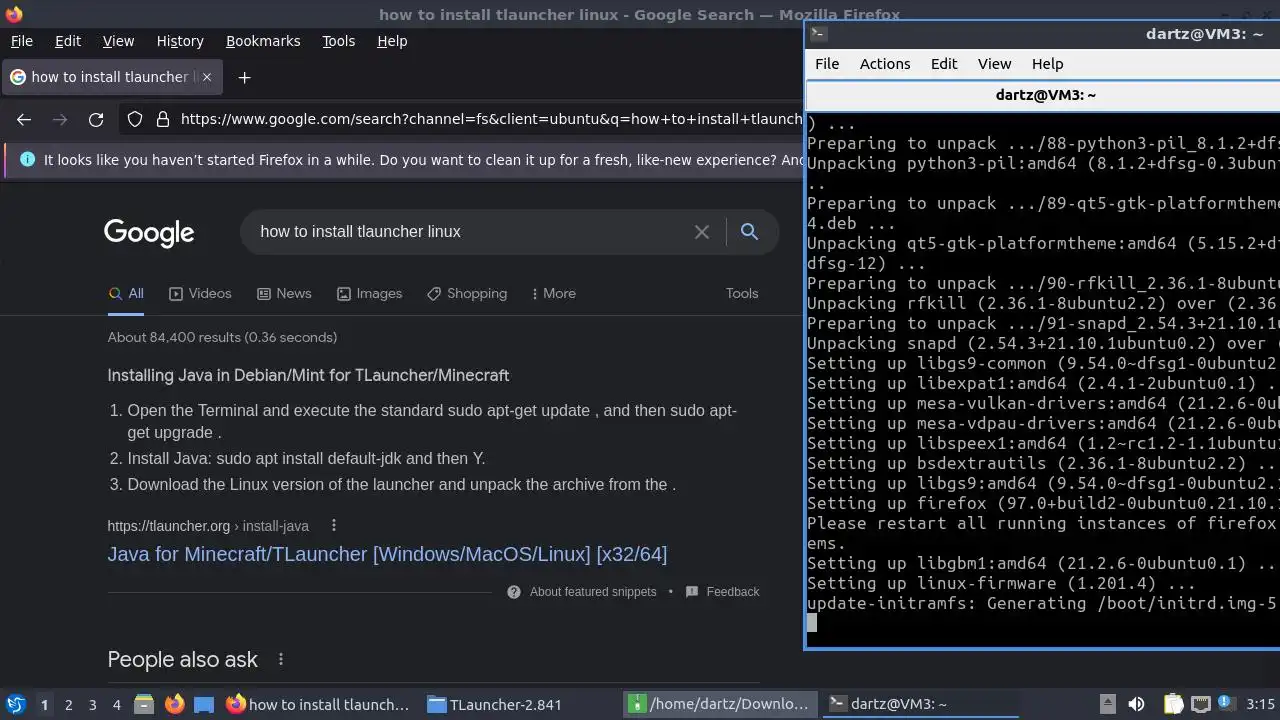Click into the Firefox URL address bar

[x=490, y=120]
